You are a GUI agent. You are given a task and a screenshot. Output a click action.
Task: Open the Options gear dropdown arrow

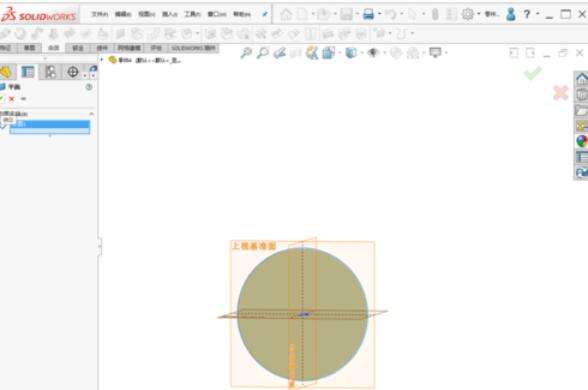click(x=478, y=14)
